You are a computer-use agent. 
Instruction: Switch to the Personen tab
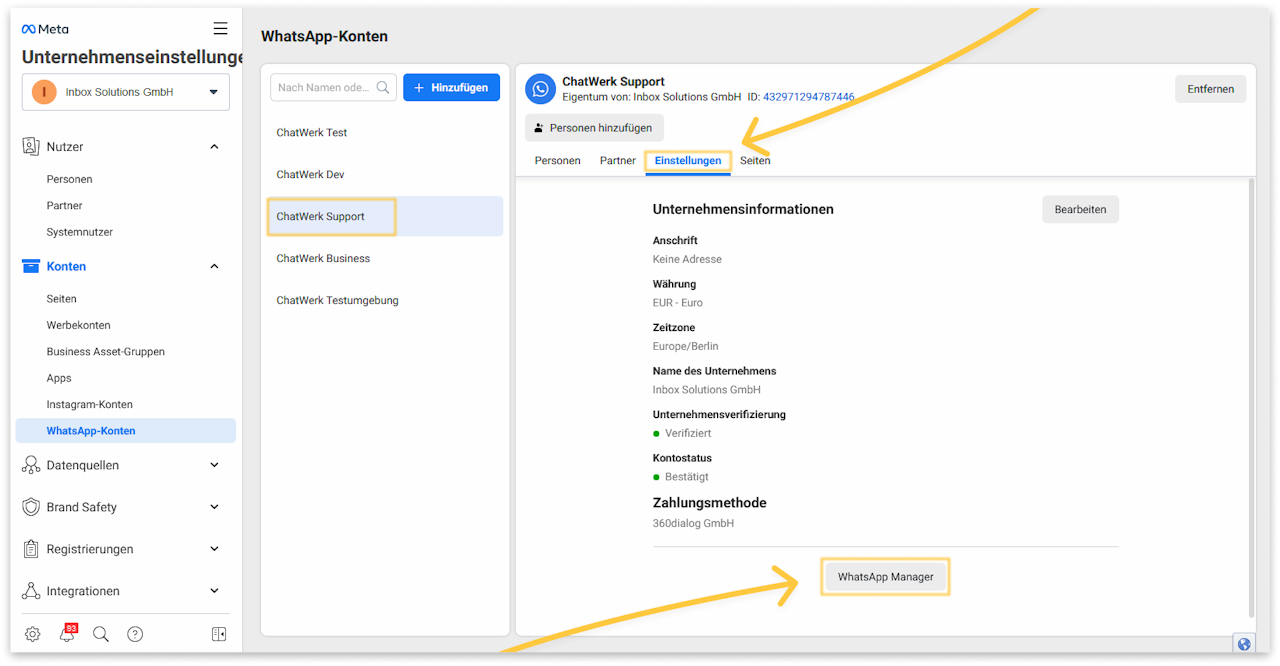pos(557,161)
